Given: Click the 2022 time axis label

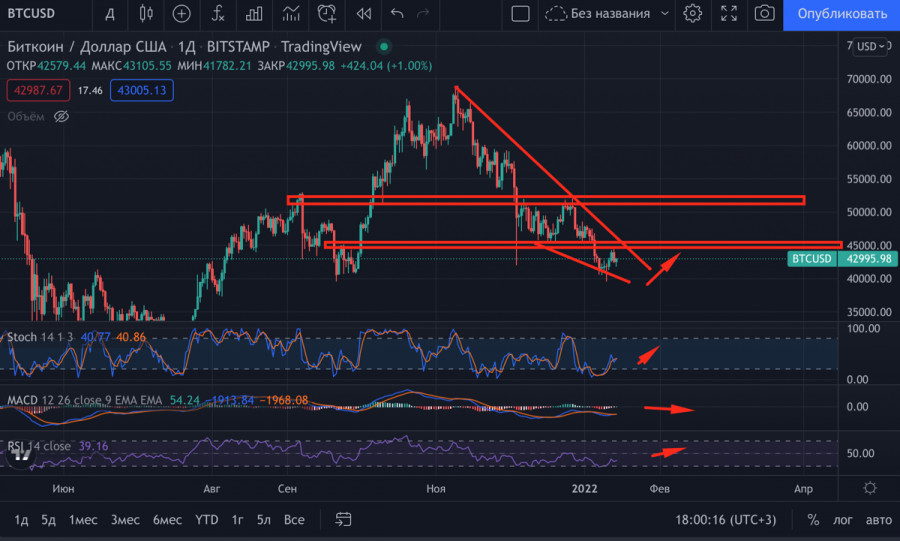Looking at the screenshot, I should (x=584, y=488).
